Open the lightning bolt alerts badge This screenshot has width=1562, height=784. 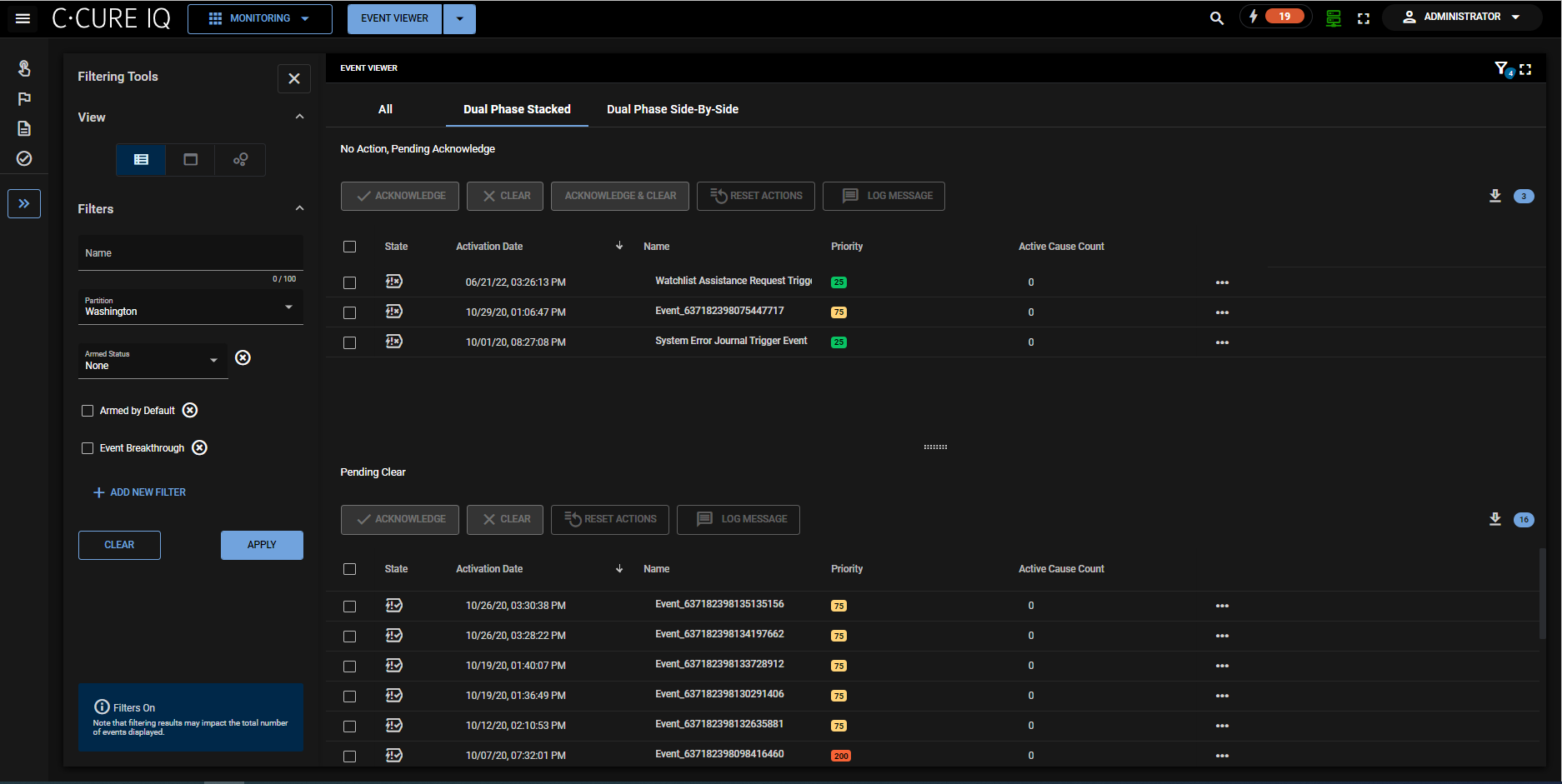pos(1275,17)
